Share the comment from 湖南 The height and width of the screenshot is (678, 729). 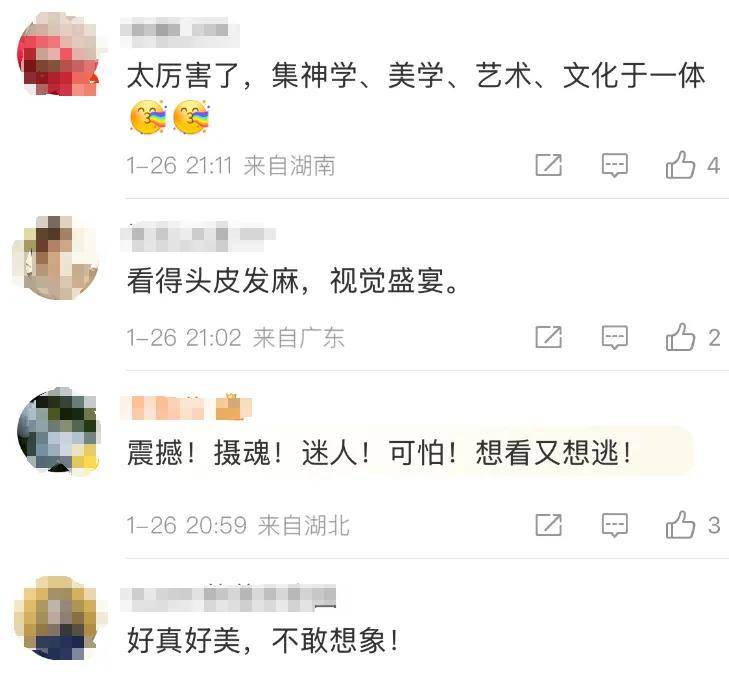[549, 165]
